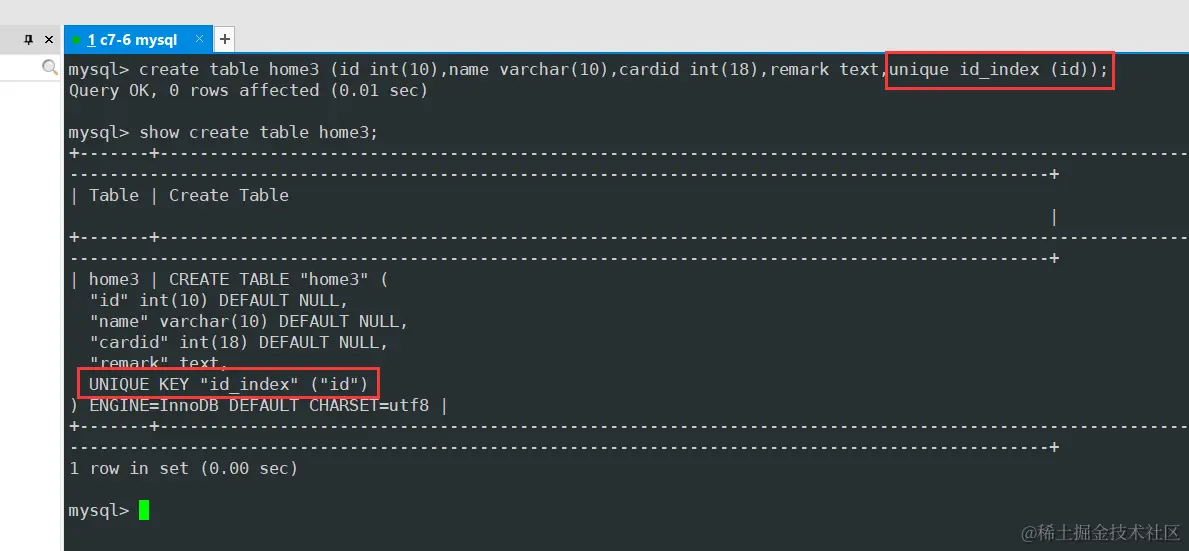Click the green connection status dot
This screenshot has width=1189, height=551.
coord(76,39)
